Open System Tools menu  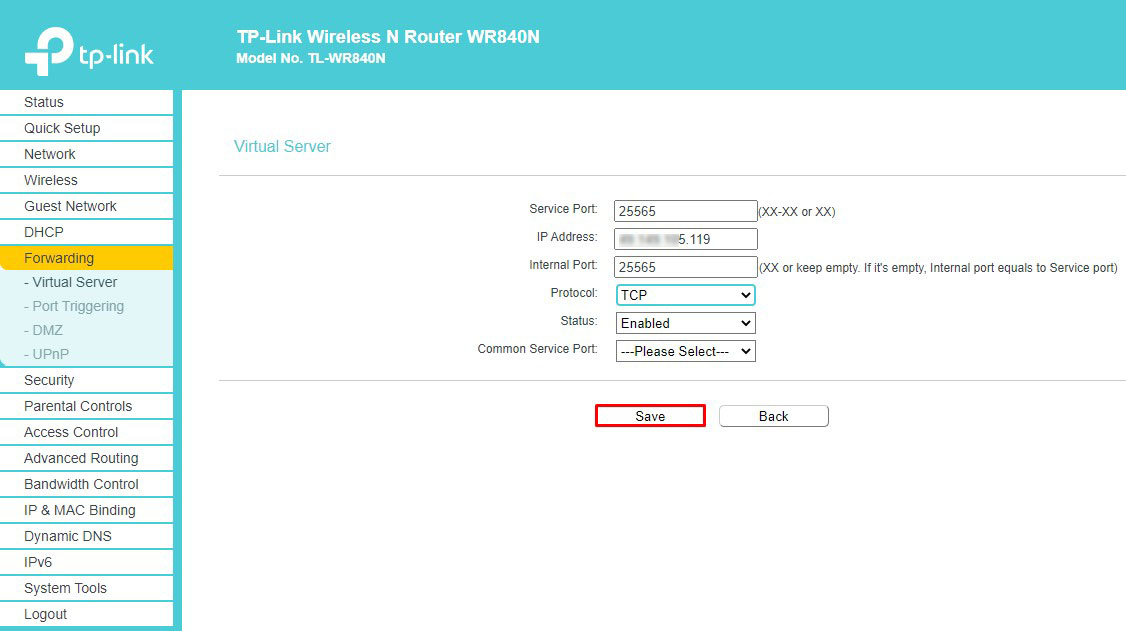(86, 588)
